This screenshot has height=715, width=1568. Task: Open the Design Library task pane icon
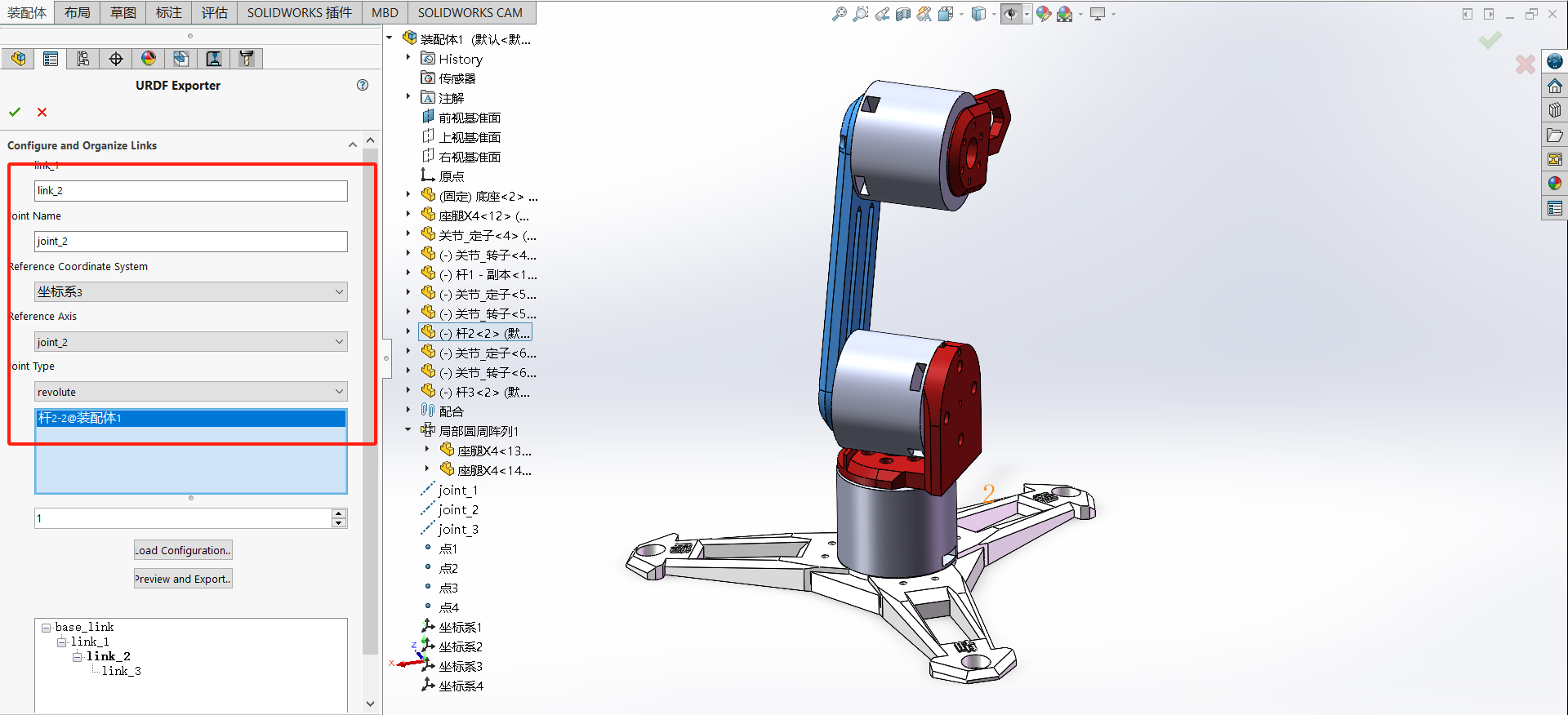1555,110
